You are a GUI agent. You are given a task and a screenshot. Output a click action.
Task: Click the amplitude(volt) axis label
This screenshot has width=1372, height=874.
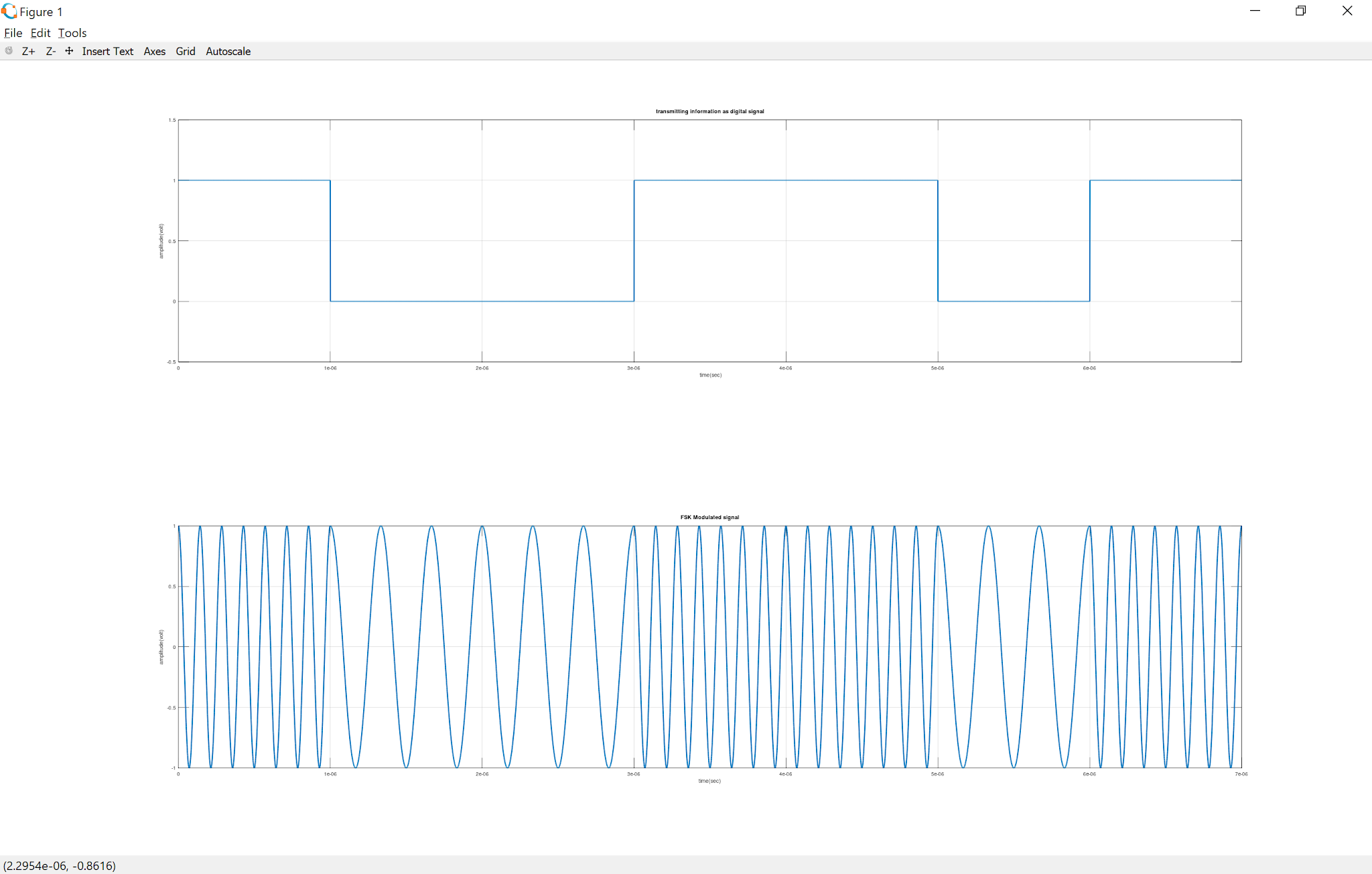coord(161,240)
